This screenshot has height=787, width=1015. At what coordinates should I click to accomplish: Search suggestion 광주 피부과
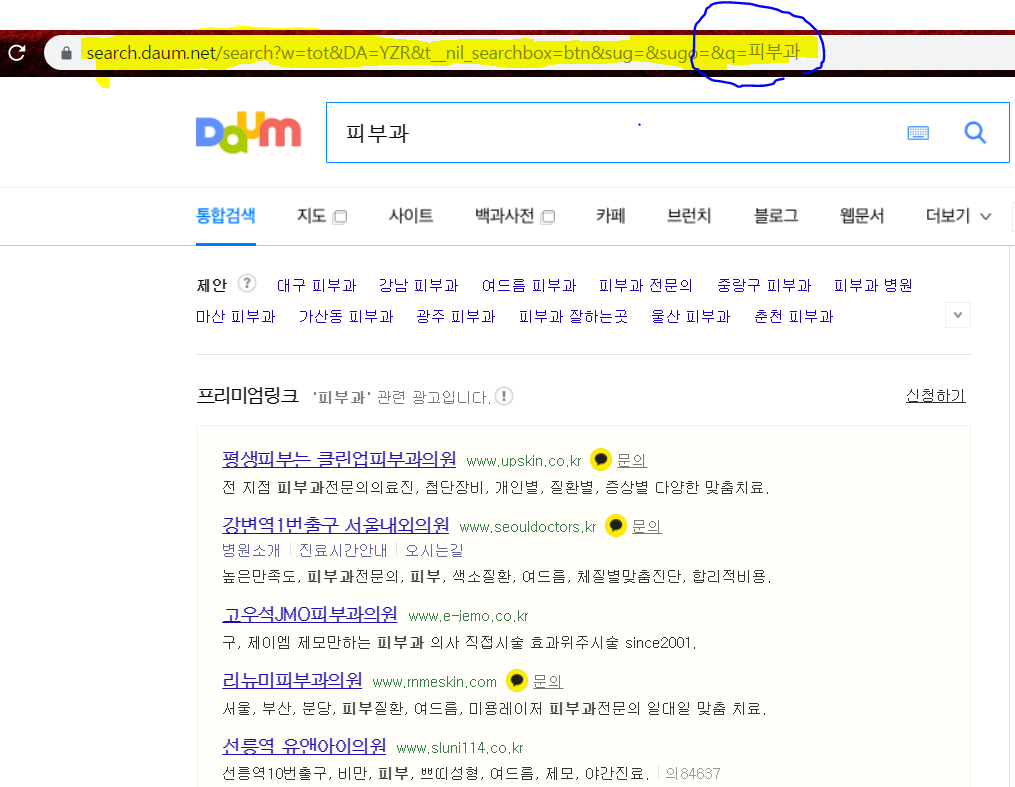pyautogui.click(x=456, y=316)
